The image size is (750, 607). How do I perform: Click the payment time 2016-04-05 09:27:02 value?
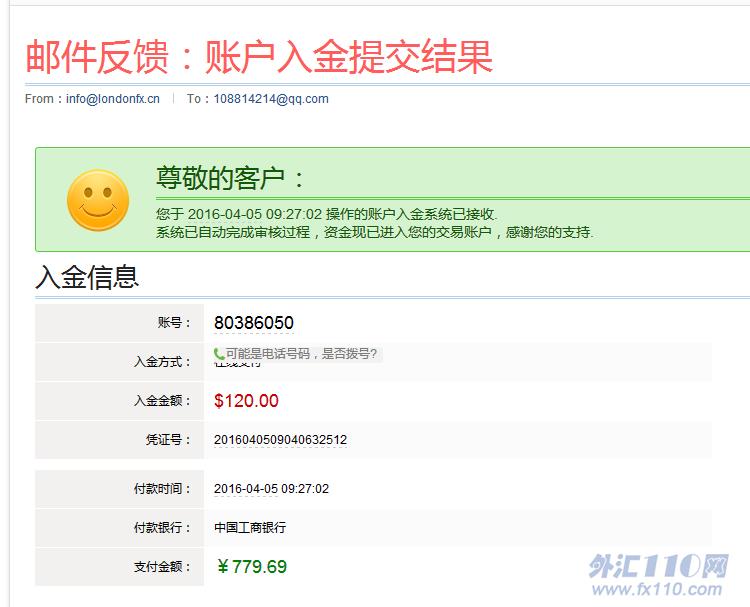[271, 489]
